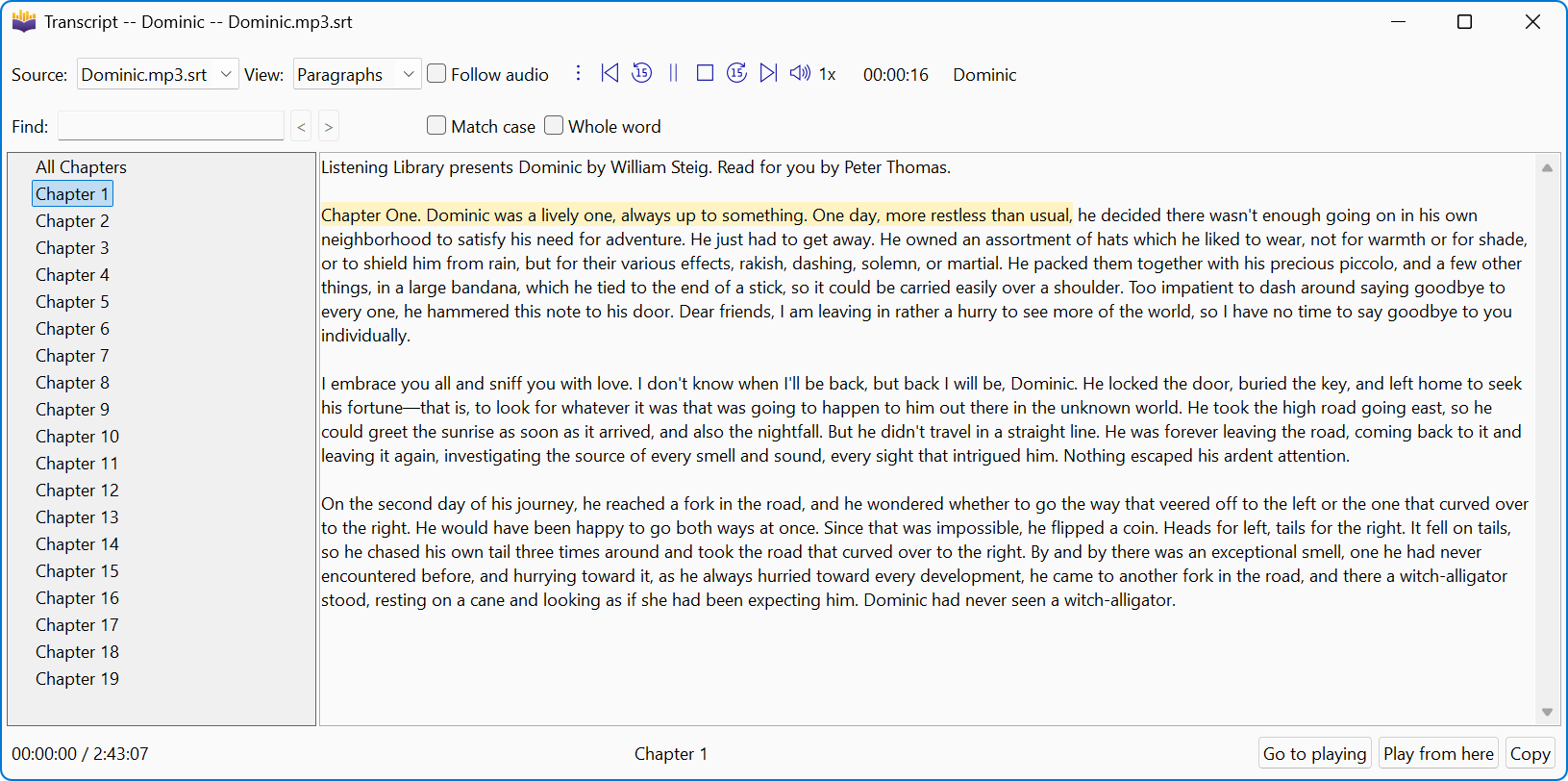The image size is (1568, 781).
Task: Go to next find result
Action: pyautogui.click(x=328, y=127)
